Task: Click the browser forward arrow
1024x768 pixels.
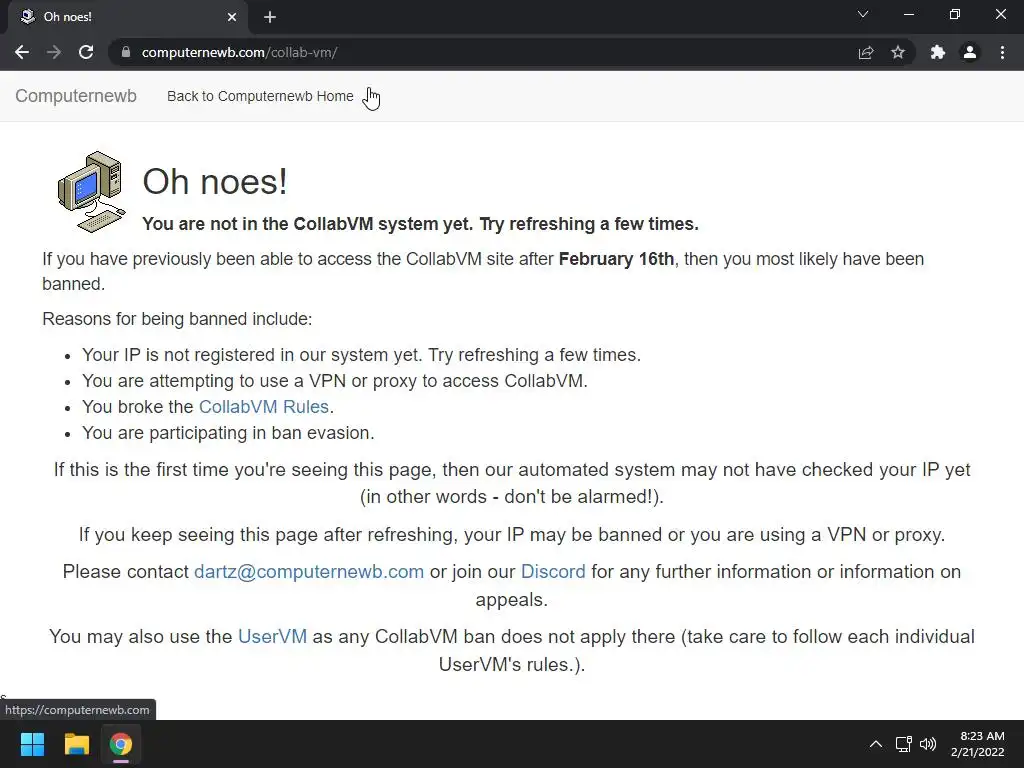Action: [54, 52]
